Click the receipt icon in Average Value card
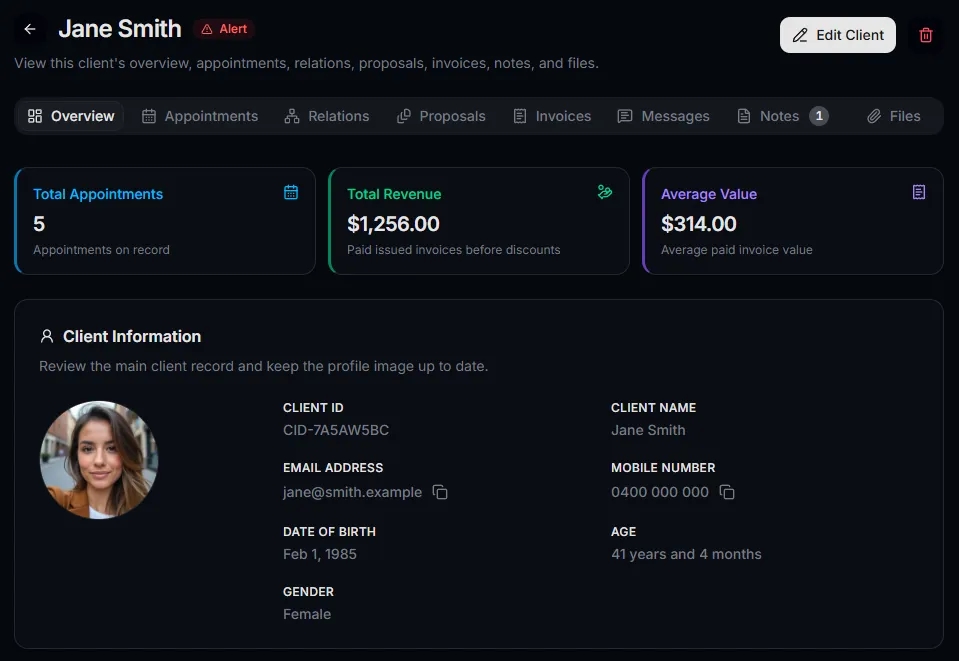 coord(919,192)
